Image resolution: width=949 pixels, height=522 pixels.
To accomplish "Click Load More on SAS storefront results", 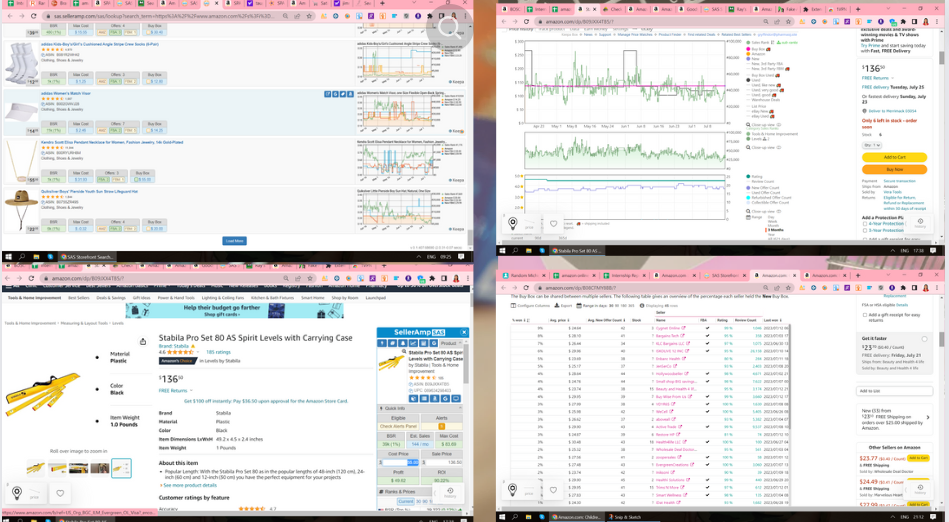I will (234, 241).
